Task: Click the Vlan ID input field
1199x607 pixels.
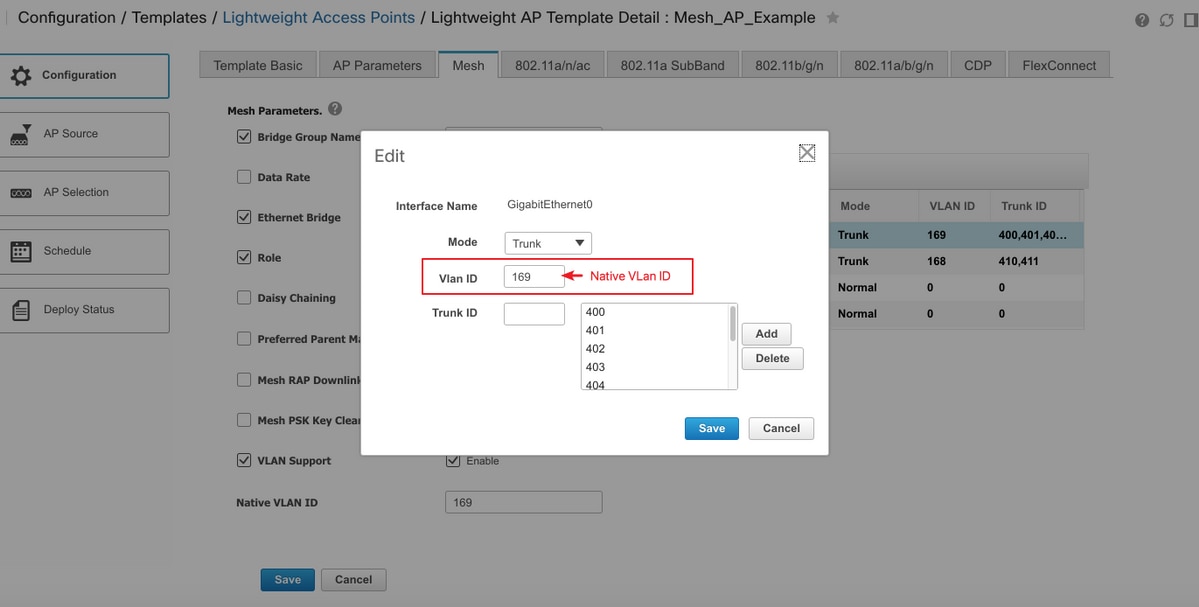Action: click(534, 277)
